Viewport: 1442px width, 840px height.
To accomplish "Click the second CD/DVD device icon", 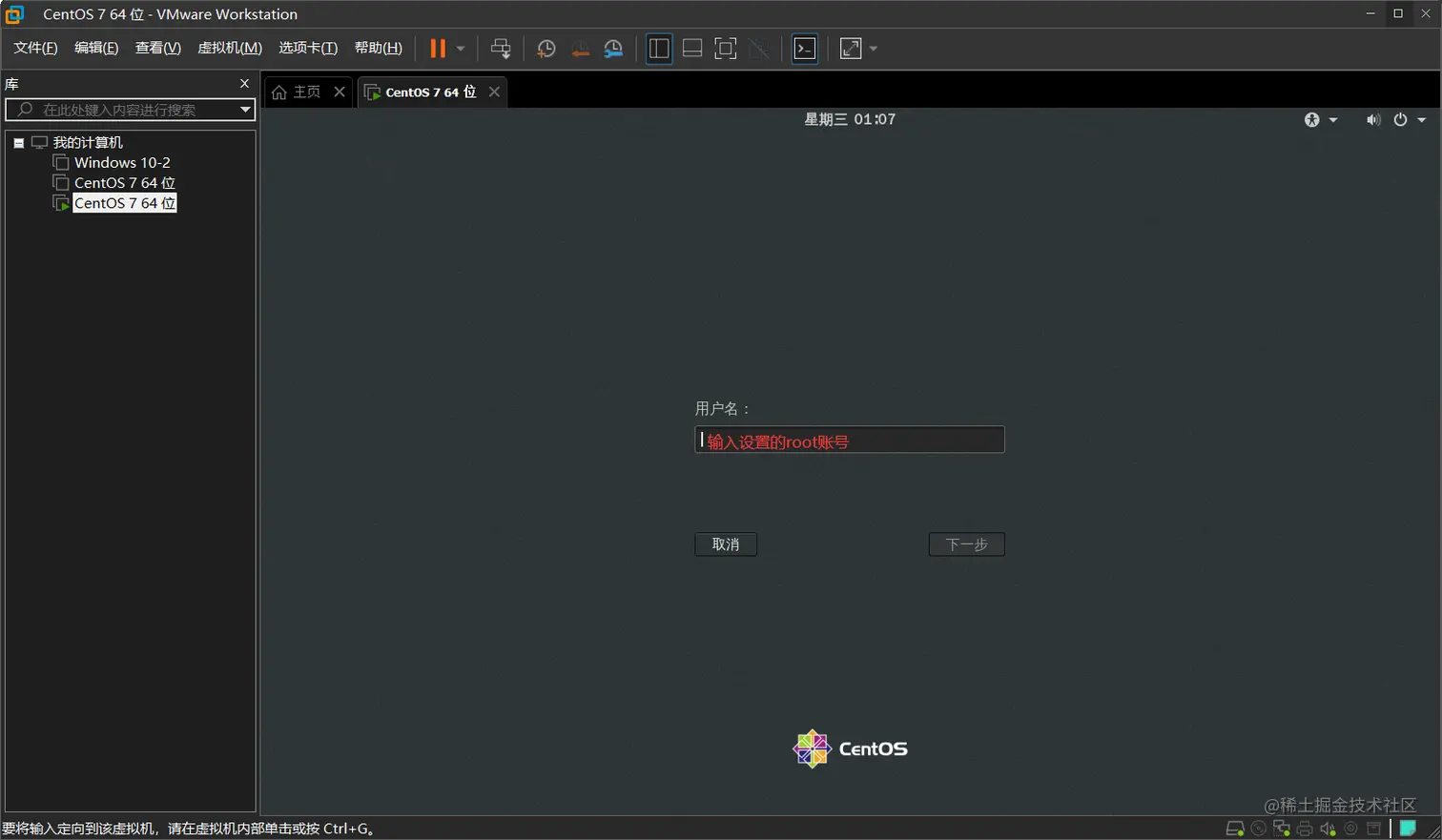I will (1350, 829).
